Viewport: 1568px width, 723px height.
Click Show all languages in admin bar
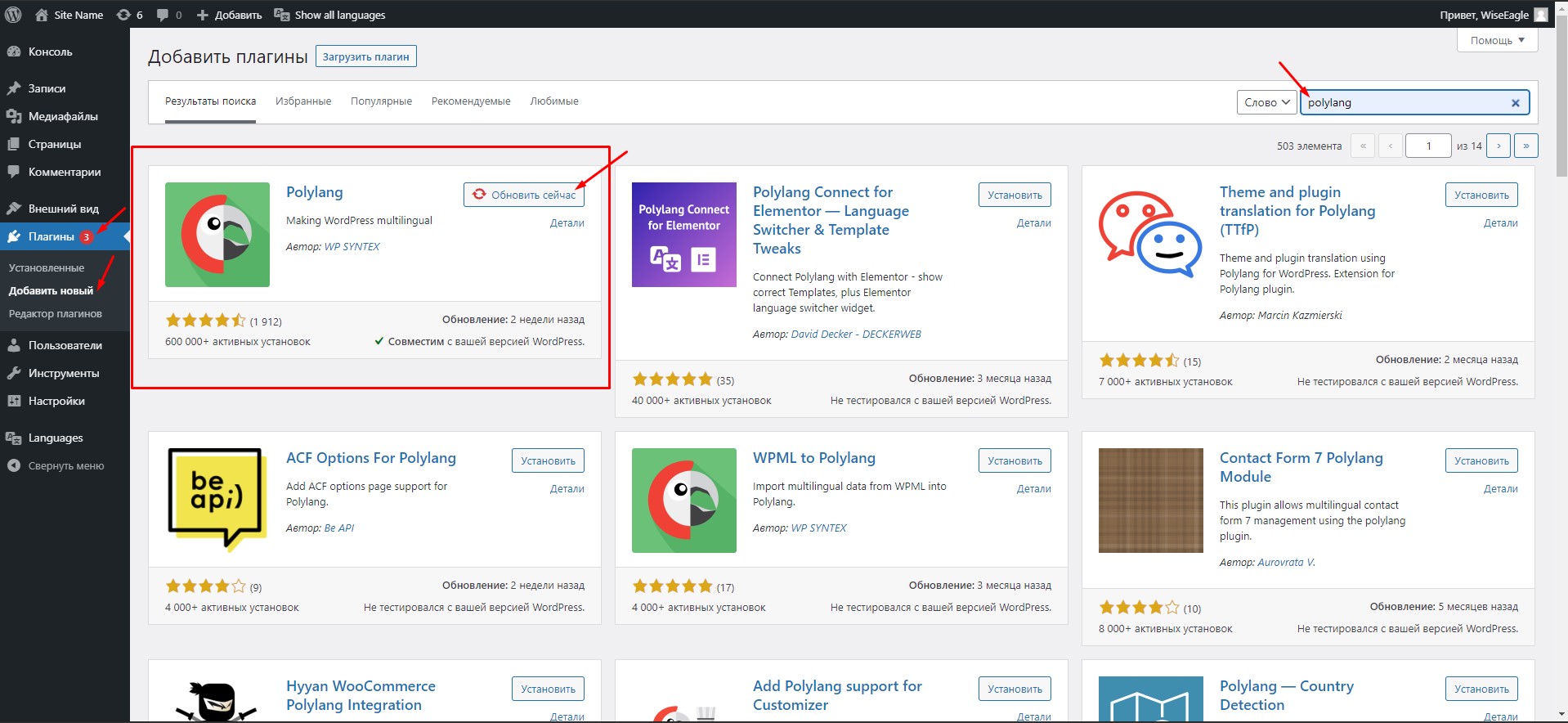329,15
